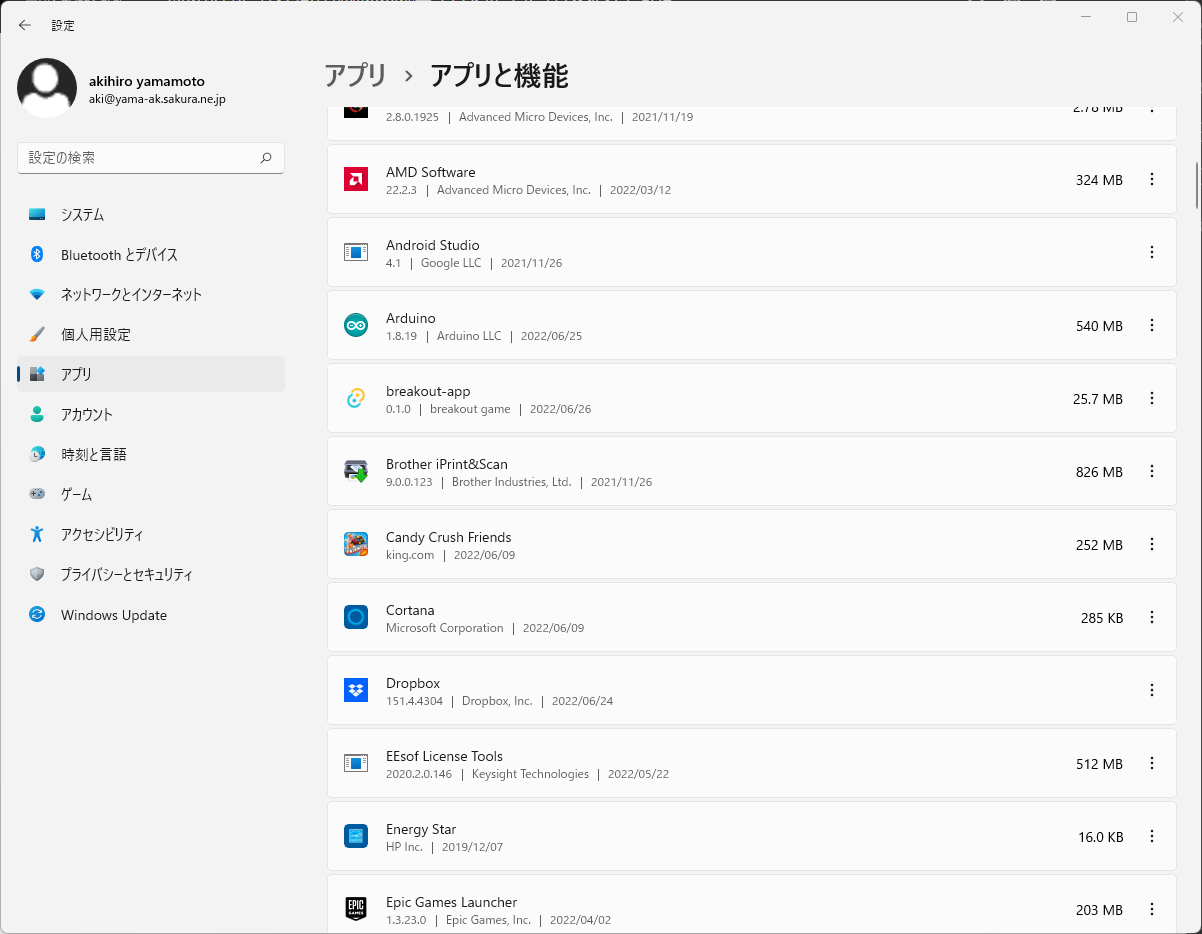The width and height of the screenshot is (1202, 934).
Task: Go to Windows Update in the sidebar
Action: [x=113, y=615]
